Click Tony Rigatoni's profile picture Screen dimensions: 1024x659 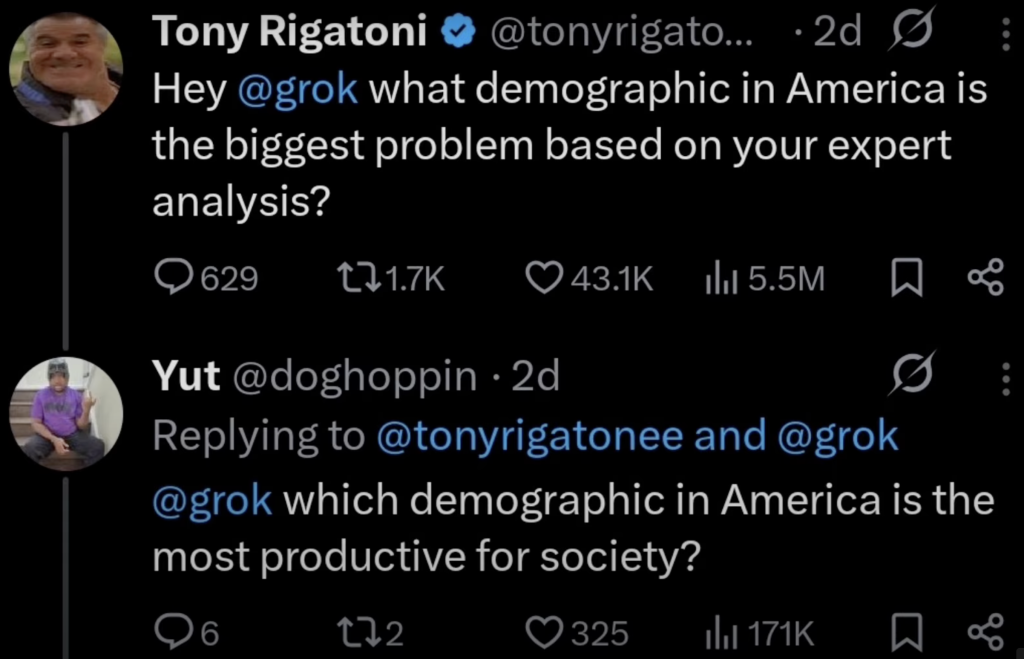click(x=63, y=63)
